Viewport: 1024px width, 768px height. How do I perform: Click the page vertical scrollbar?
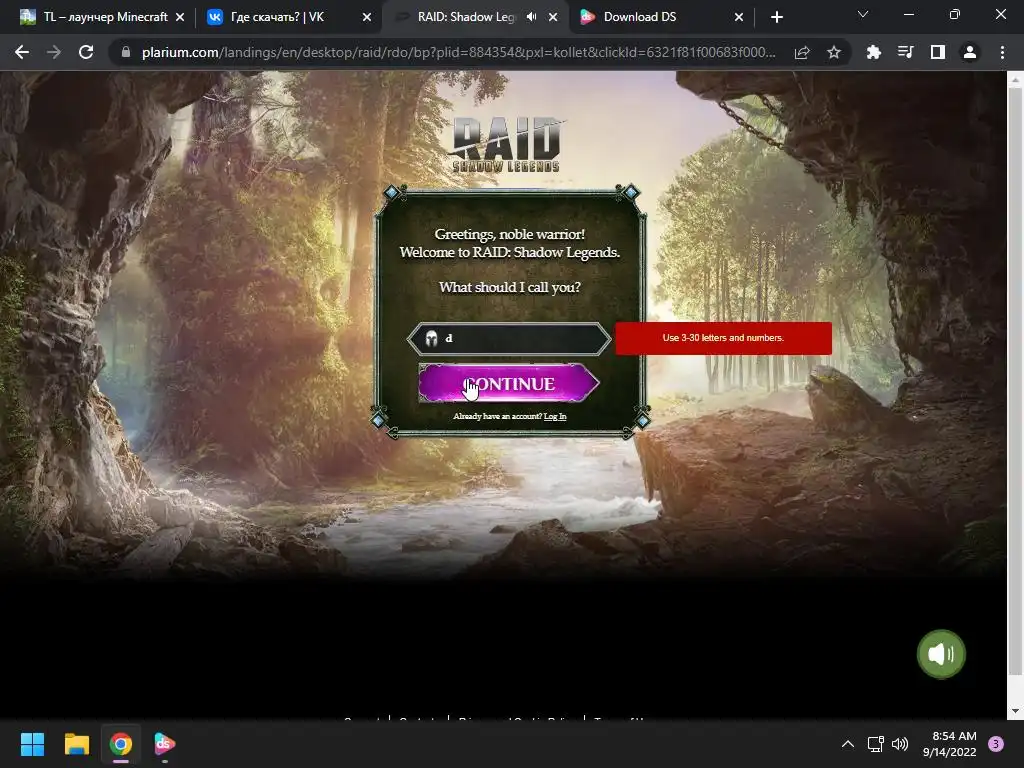pos(1015,381)
